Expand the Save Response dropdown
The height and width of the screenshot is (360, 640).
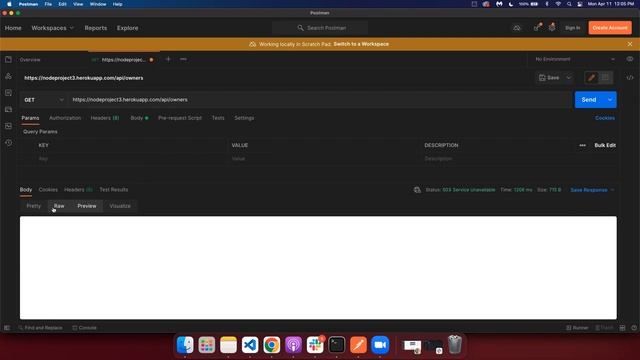coord(592,190)
